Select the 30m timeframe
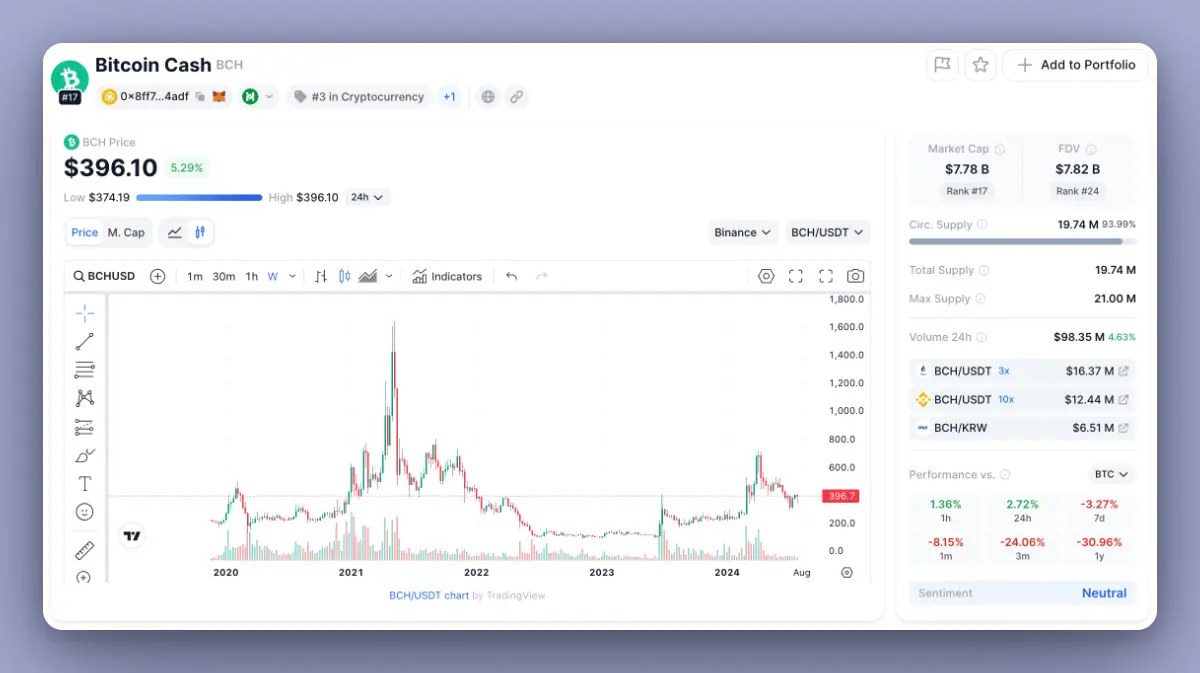Screen dimensions: 1200x673 [223, 276]
